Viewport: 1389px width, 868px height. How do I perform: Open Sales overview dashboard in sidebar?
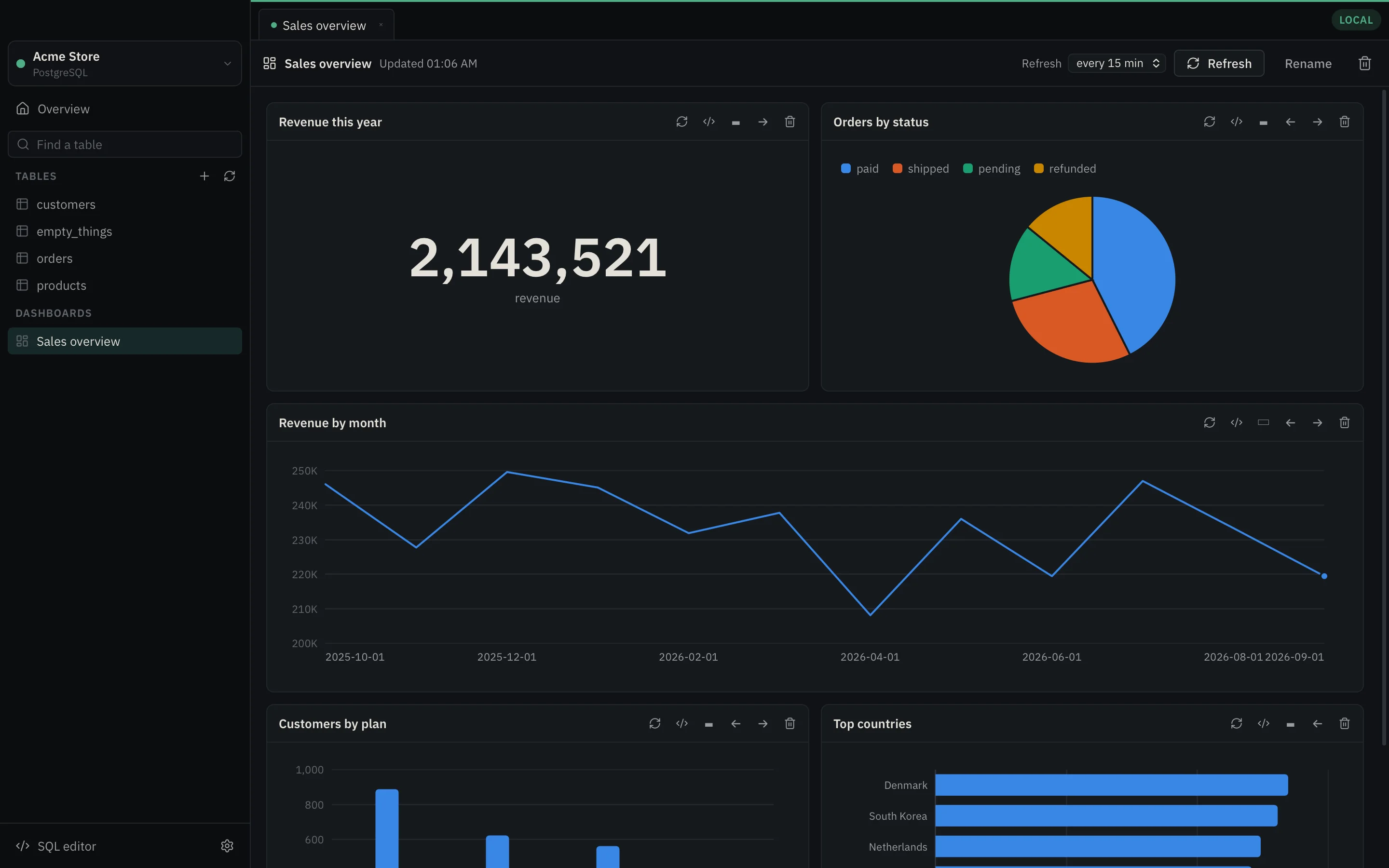coord(124,341)
